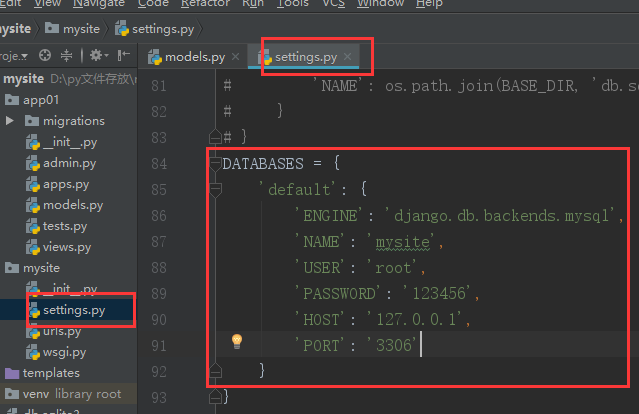Image resolution: width=639 pixels, height=414 pixels.
Task: Open the Navigate menu
Action: click(99, 3)
